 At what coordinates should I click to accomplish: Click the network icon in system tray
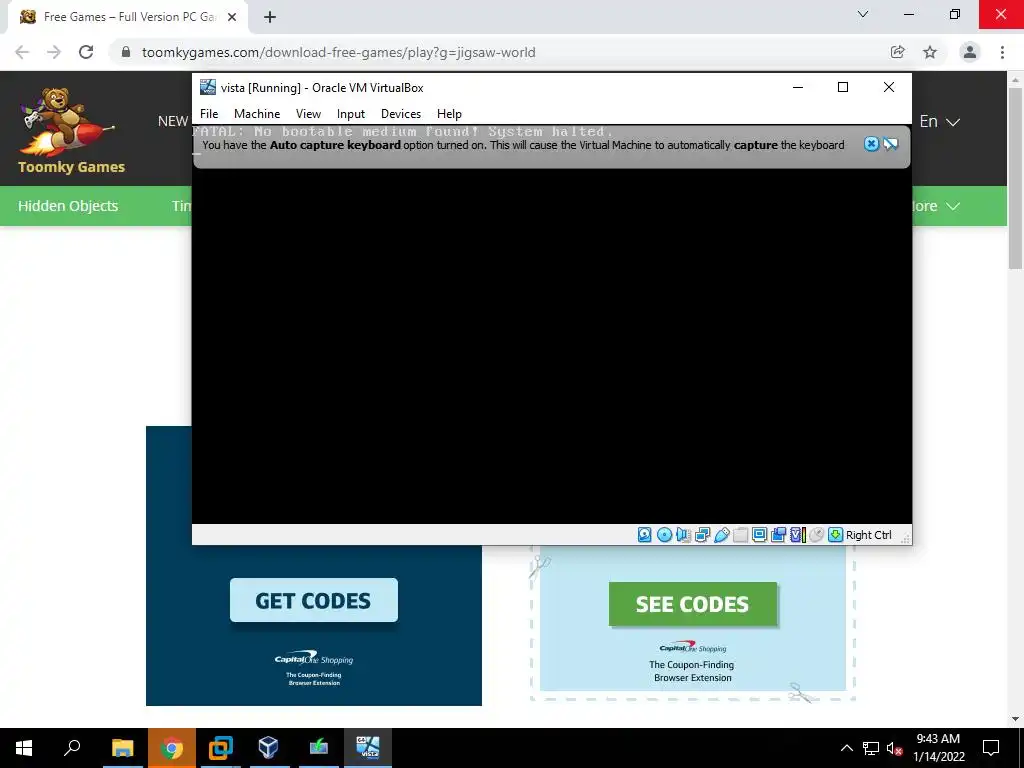871,748
